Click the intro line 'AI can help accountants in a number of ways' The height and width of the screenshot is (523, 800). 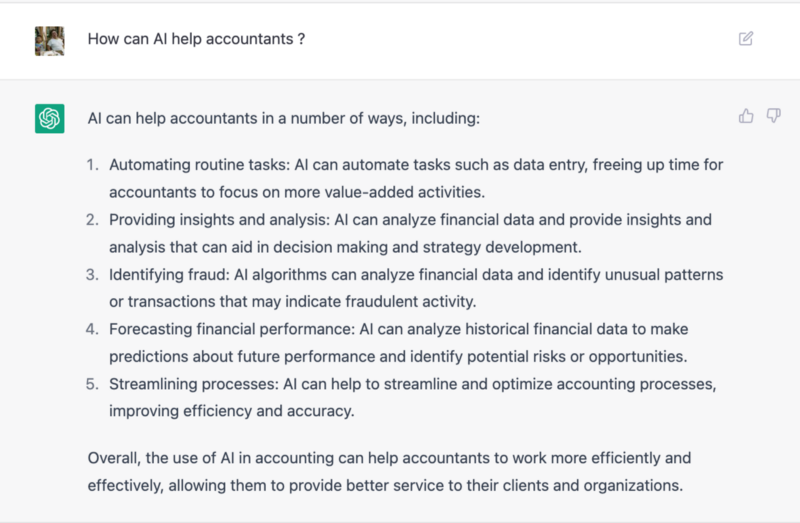(x=284, y=118)
